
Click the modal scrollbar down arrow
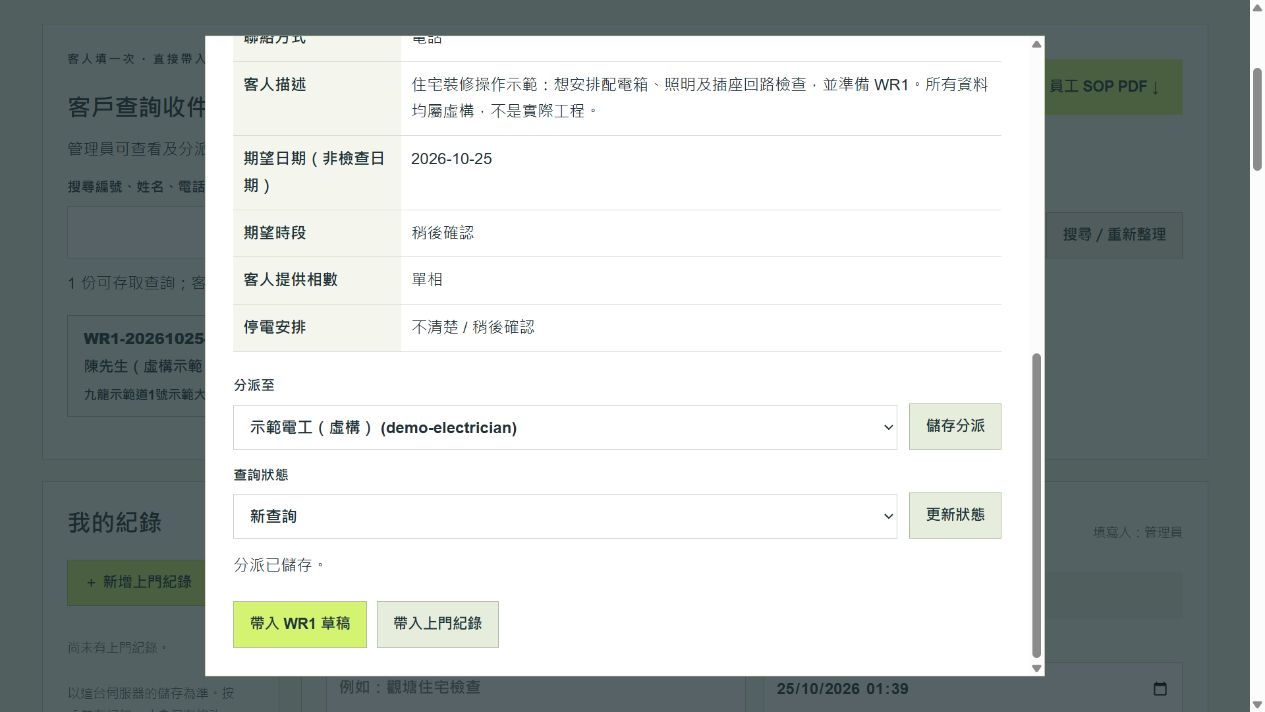(1036, 668)
